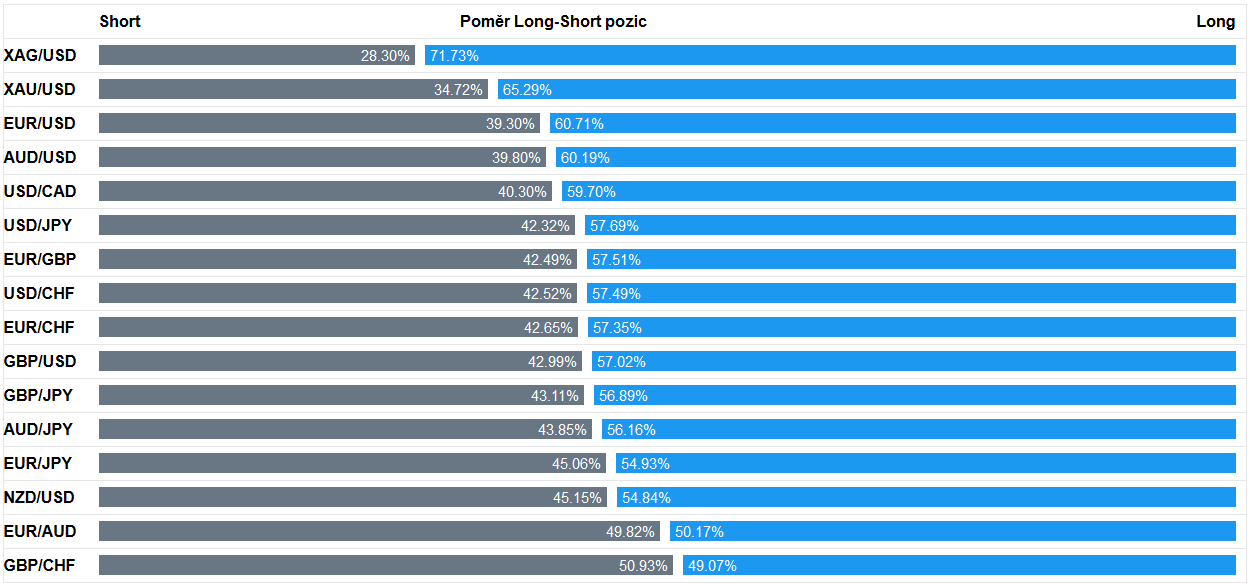The image size is (1251, 588).
Task: Click the Long column header
Action: pos(1215,22)
